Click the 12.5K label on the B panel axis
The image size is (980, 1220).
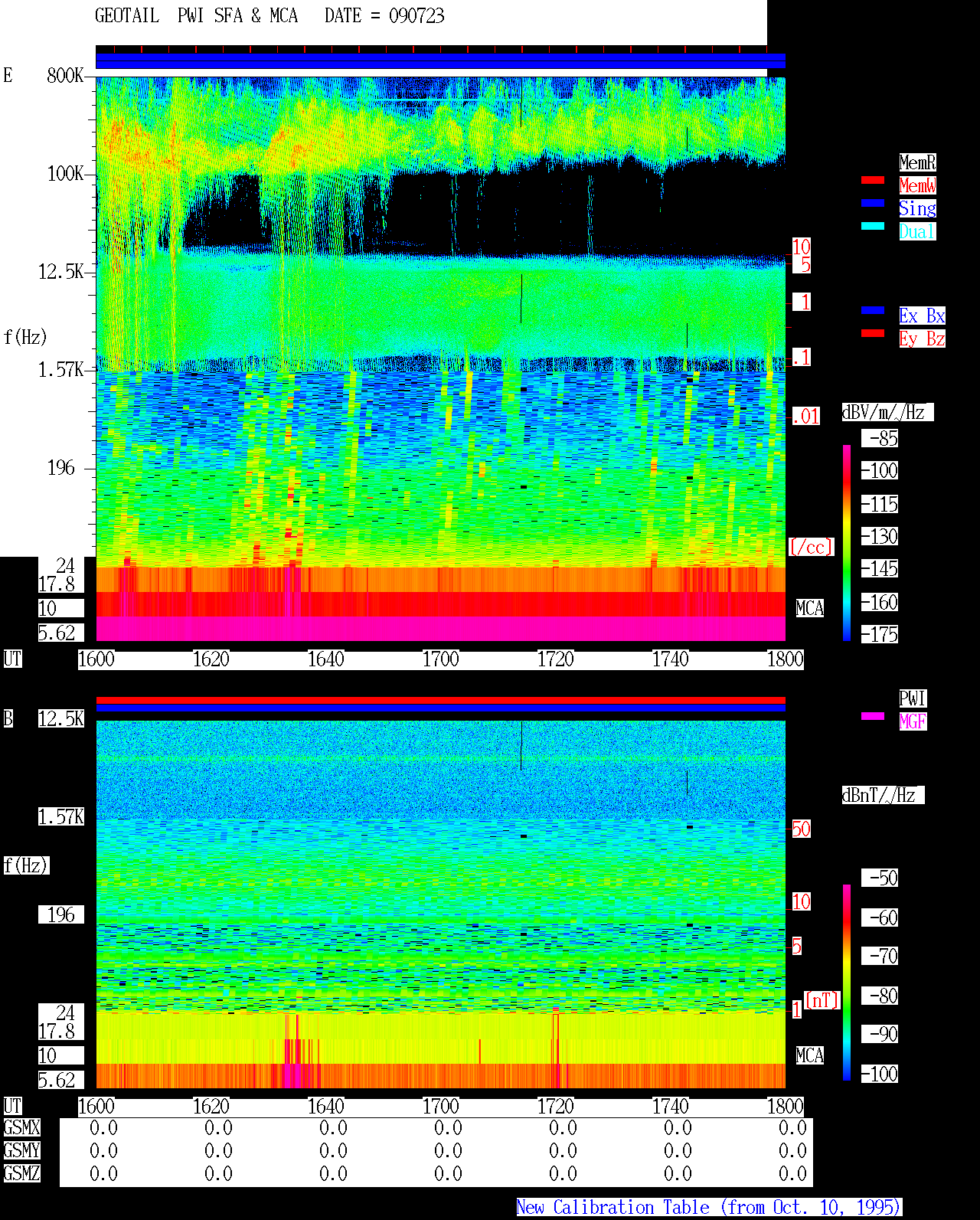[60, 718]
